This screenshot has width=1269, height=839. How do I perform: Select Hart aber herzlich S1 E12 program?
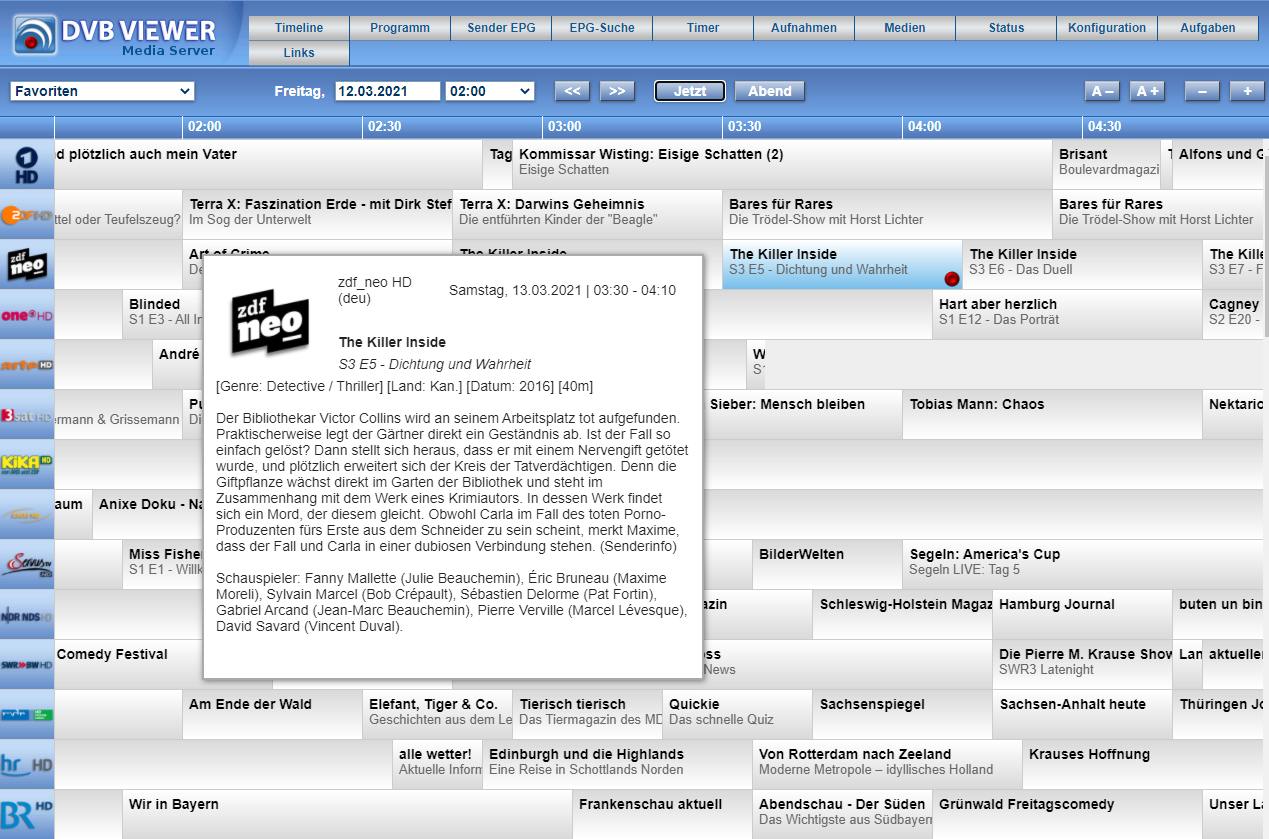[1067, 314]
